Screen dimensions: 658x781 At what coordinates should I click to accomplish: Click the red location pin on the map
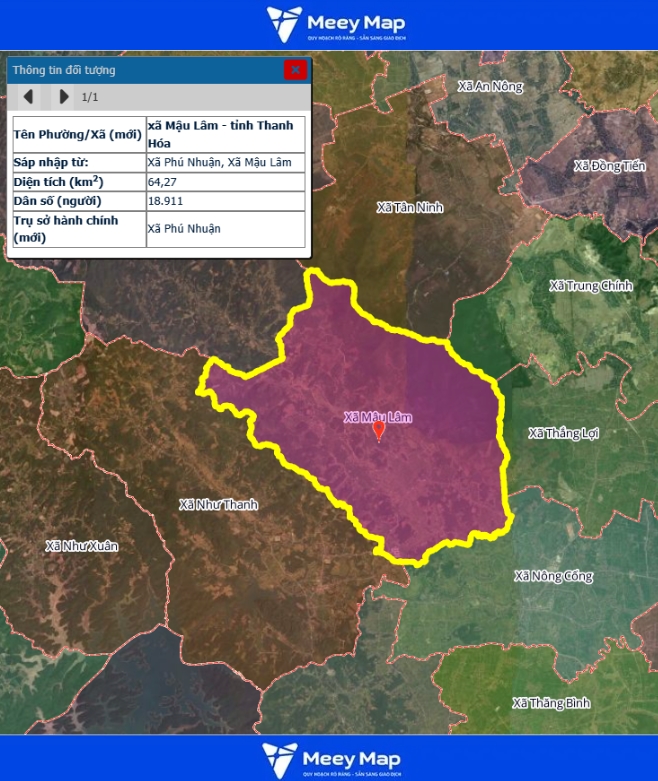click(x=378, y=431)
